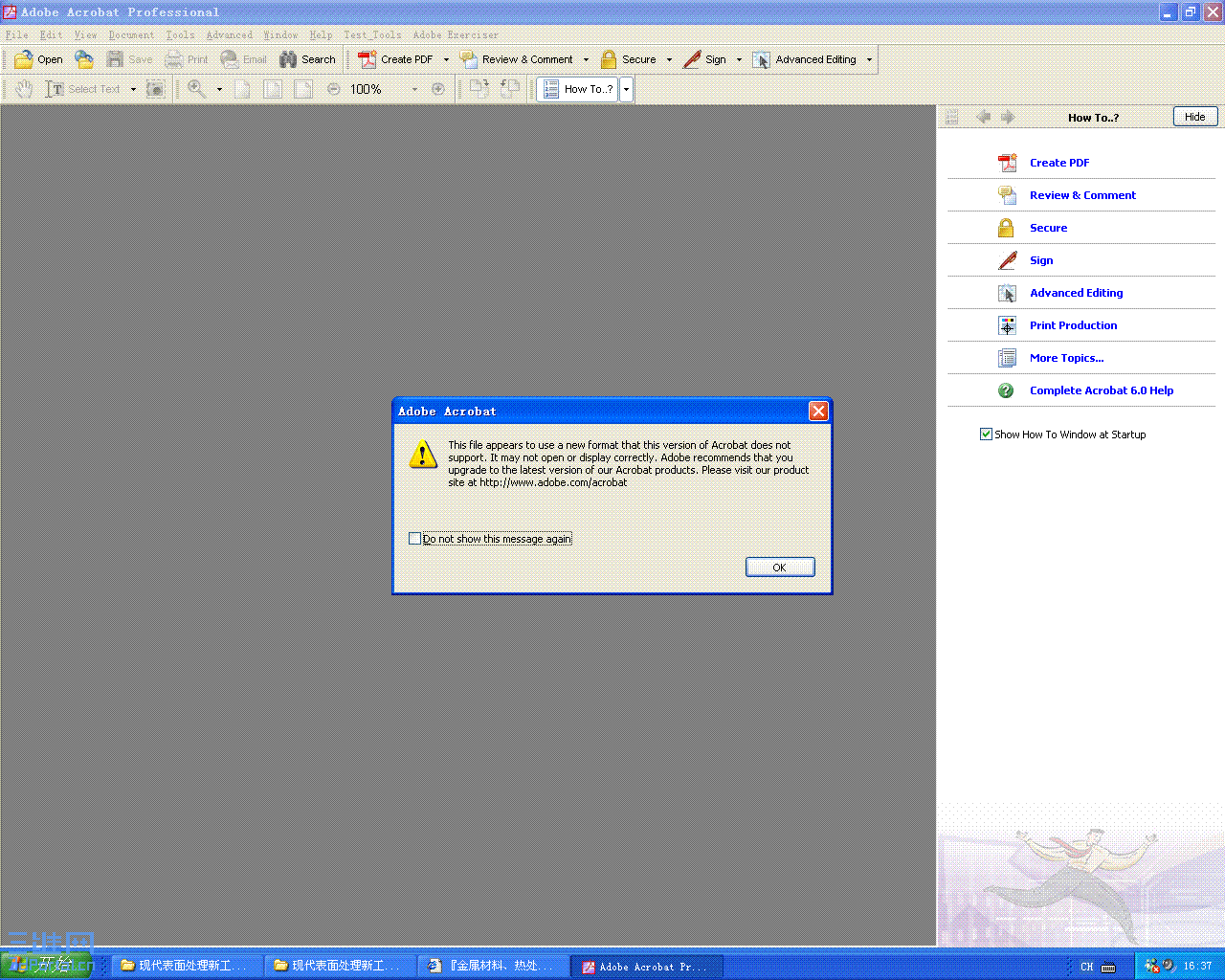Expand the Advanced Editing dropdown arrow
The image size is (1225, 980).
(x=869, y=59)
